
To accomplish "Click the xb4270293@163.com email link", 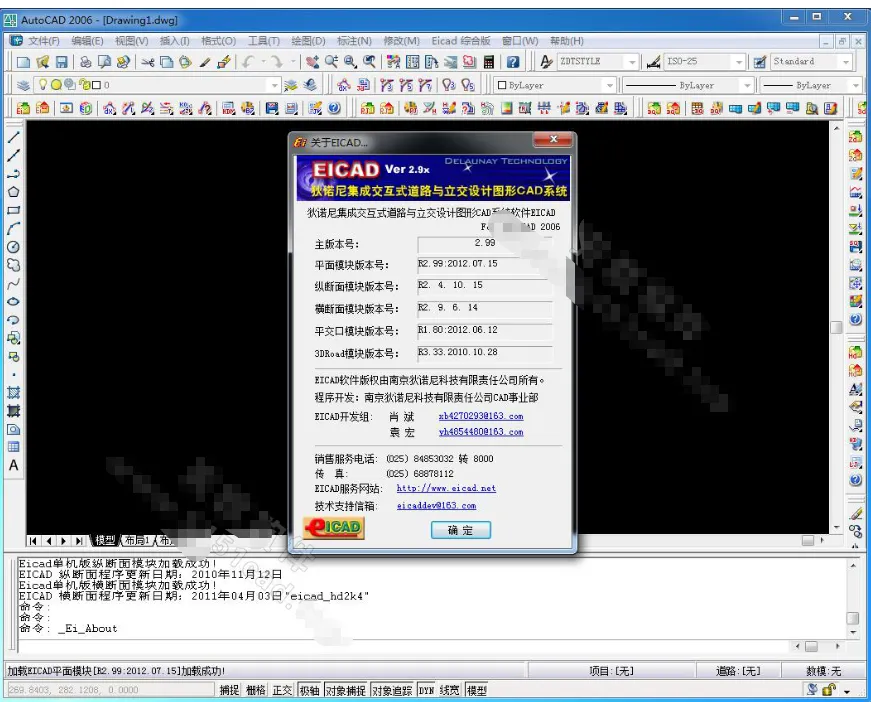I will pyautogui.click(x=481, y=416).
